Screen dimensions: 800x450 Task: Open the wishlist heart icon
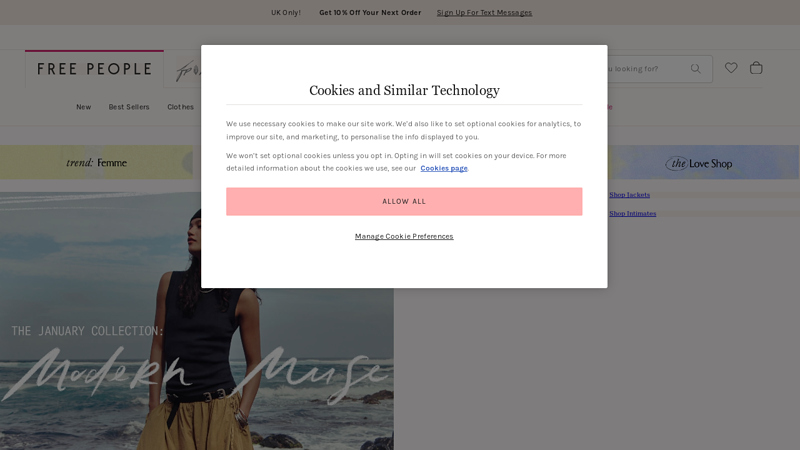[x=731, y=68]
